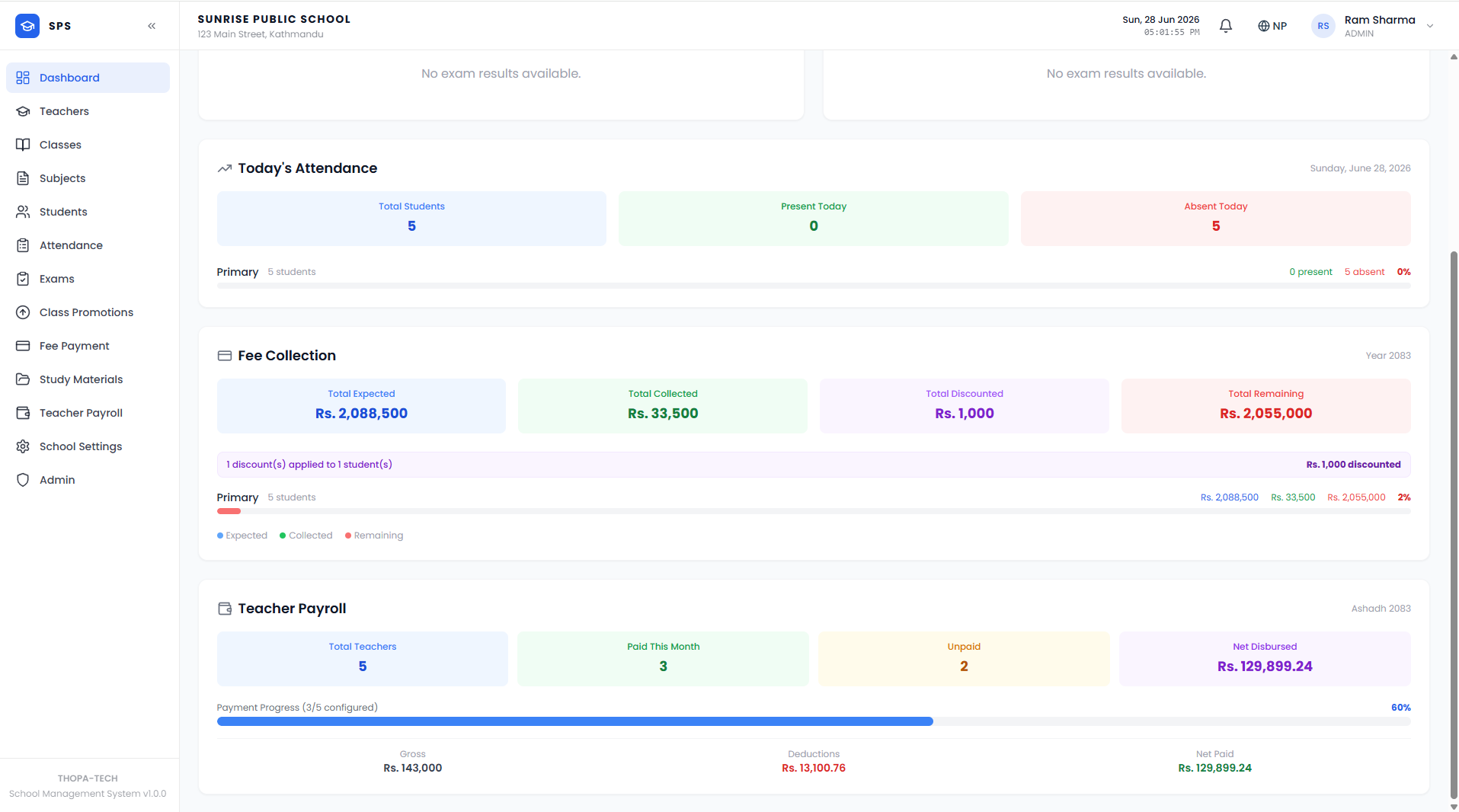Screen dimensions: 1459x812
Task: Click the 'Rs. 13,100.76' Deductions amount
Action: click(x=814, y=768)
